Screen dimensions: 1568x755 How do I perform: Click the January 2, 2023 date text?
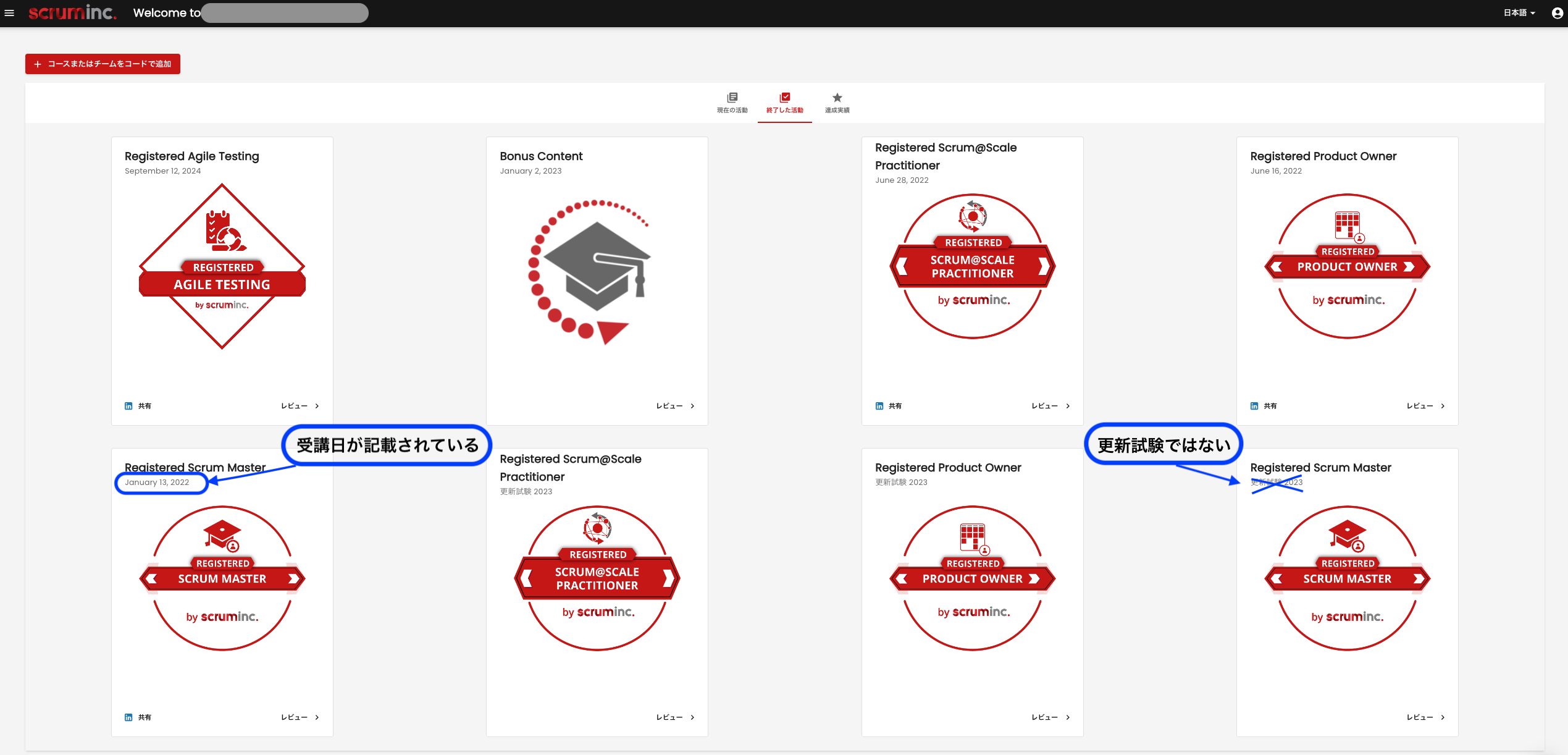click(x=530, y=171)
